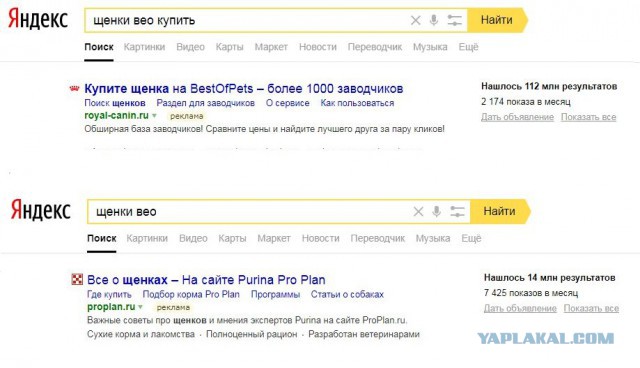This screenshot has height=368, width=640.
Task: Select the top Поиск tab
Action: pyautogui.click(x=99, y=47)
